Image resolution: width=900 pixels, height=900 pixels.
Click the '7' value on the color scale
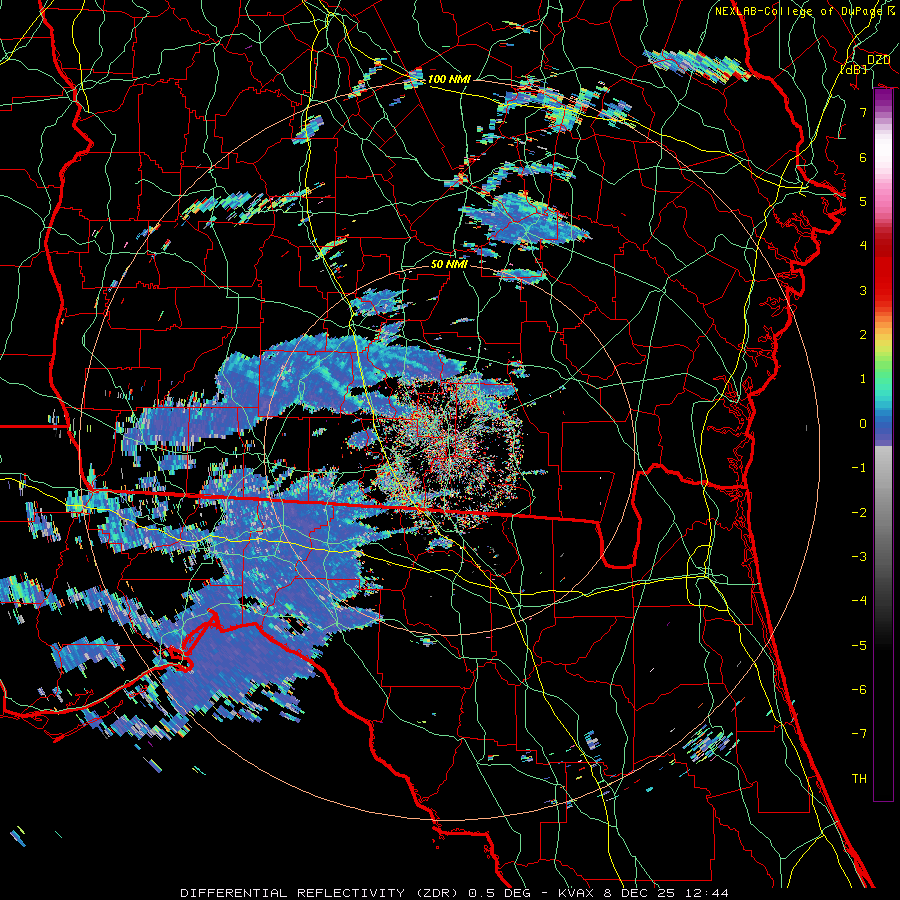[x=863, y=112]
